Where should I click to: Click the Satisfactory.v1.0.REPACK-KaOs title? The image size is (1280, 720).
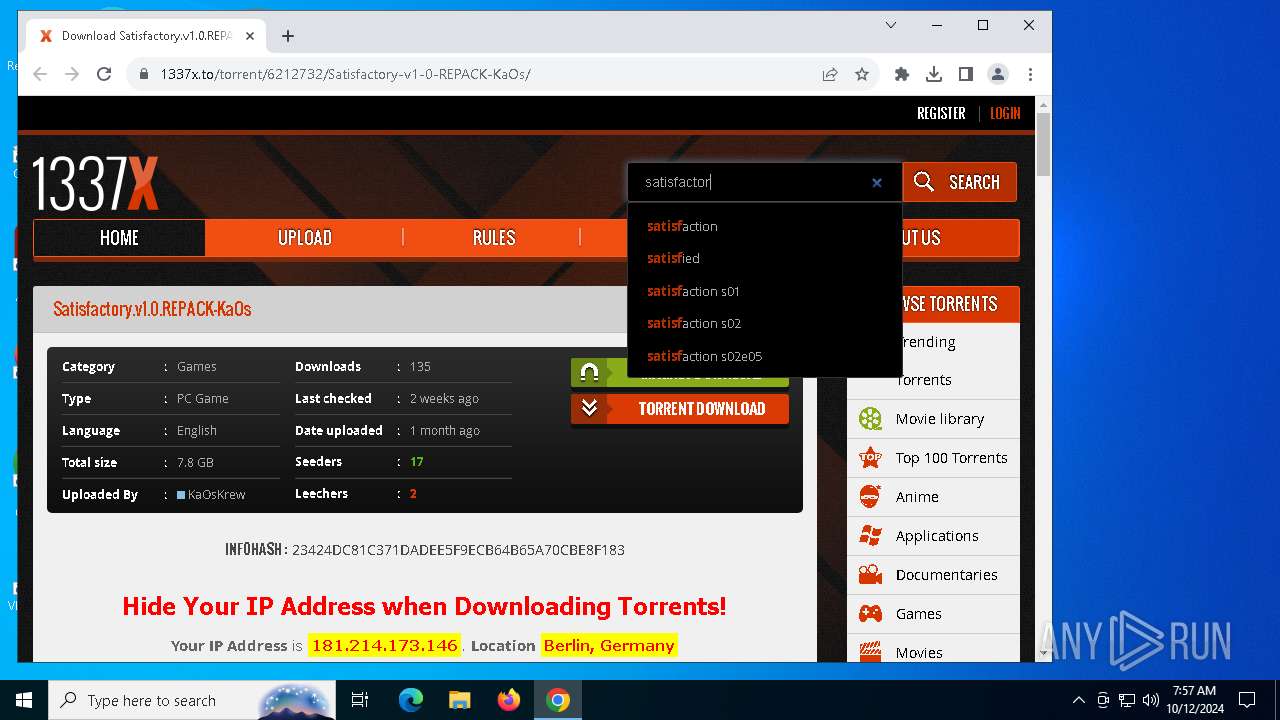pos(152,309)
